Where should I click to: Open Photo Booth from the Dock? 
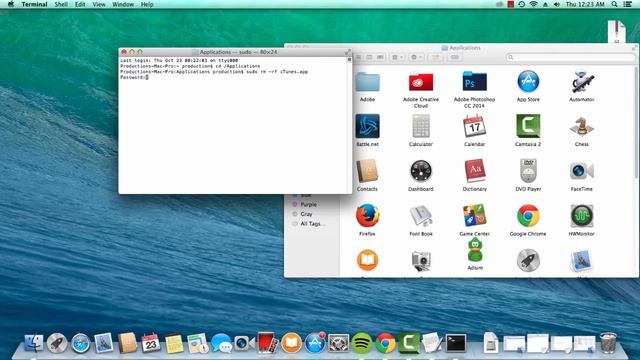[268, 343]
